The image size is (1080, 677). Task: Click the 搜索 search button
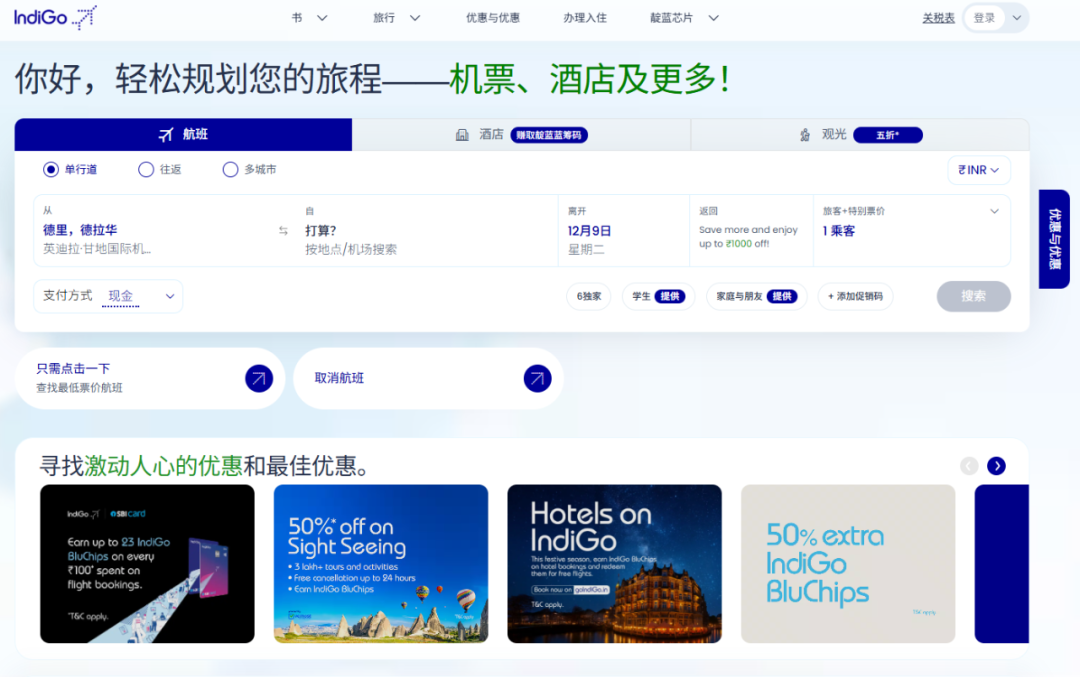point(973,296)
